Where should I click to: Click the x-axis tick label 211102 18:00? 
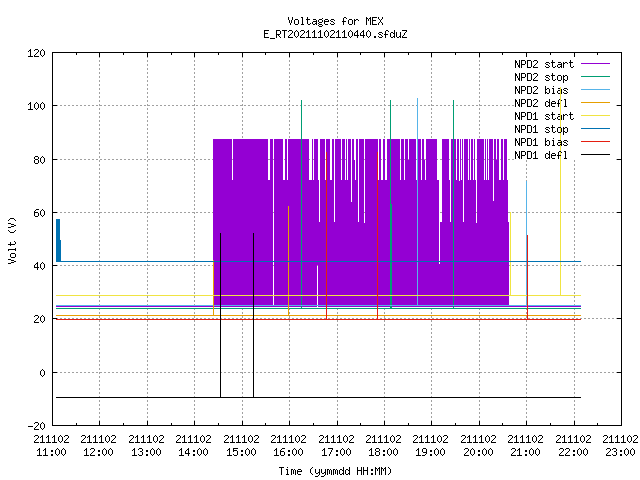click(x=383, y=446)
